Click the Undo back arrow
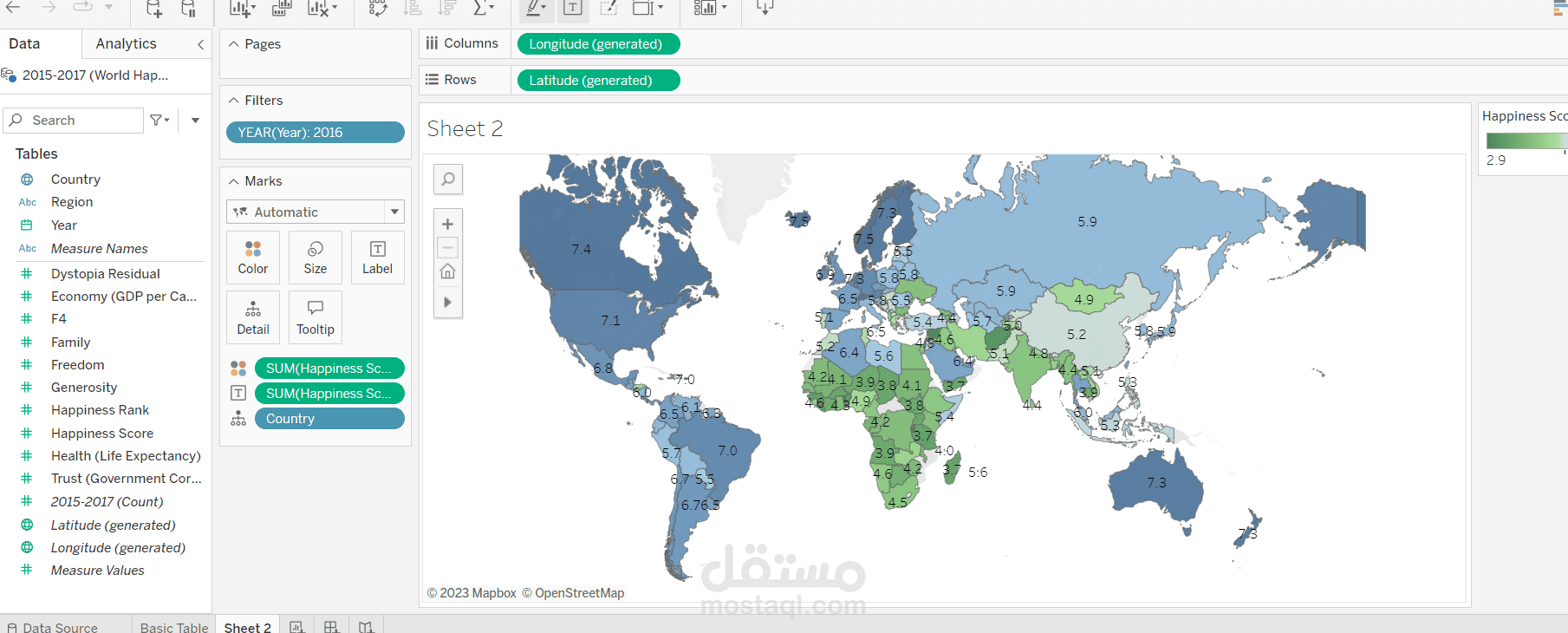Screen dimensions: 1568x633 (x=13, y=7)
